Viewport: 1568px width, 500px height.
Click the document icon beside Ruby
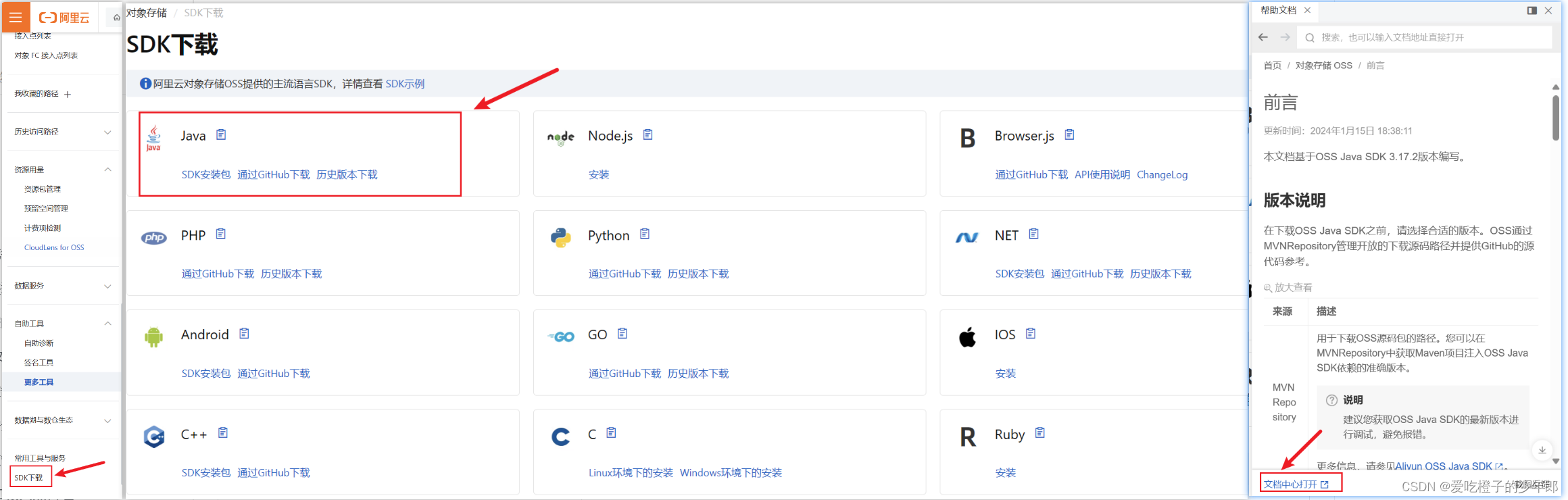coord(1040,432)
